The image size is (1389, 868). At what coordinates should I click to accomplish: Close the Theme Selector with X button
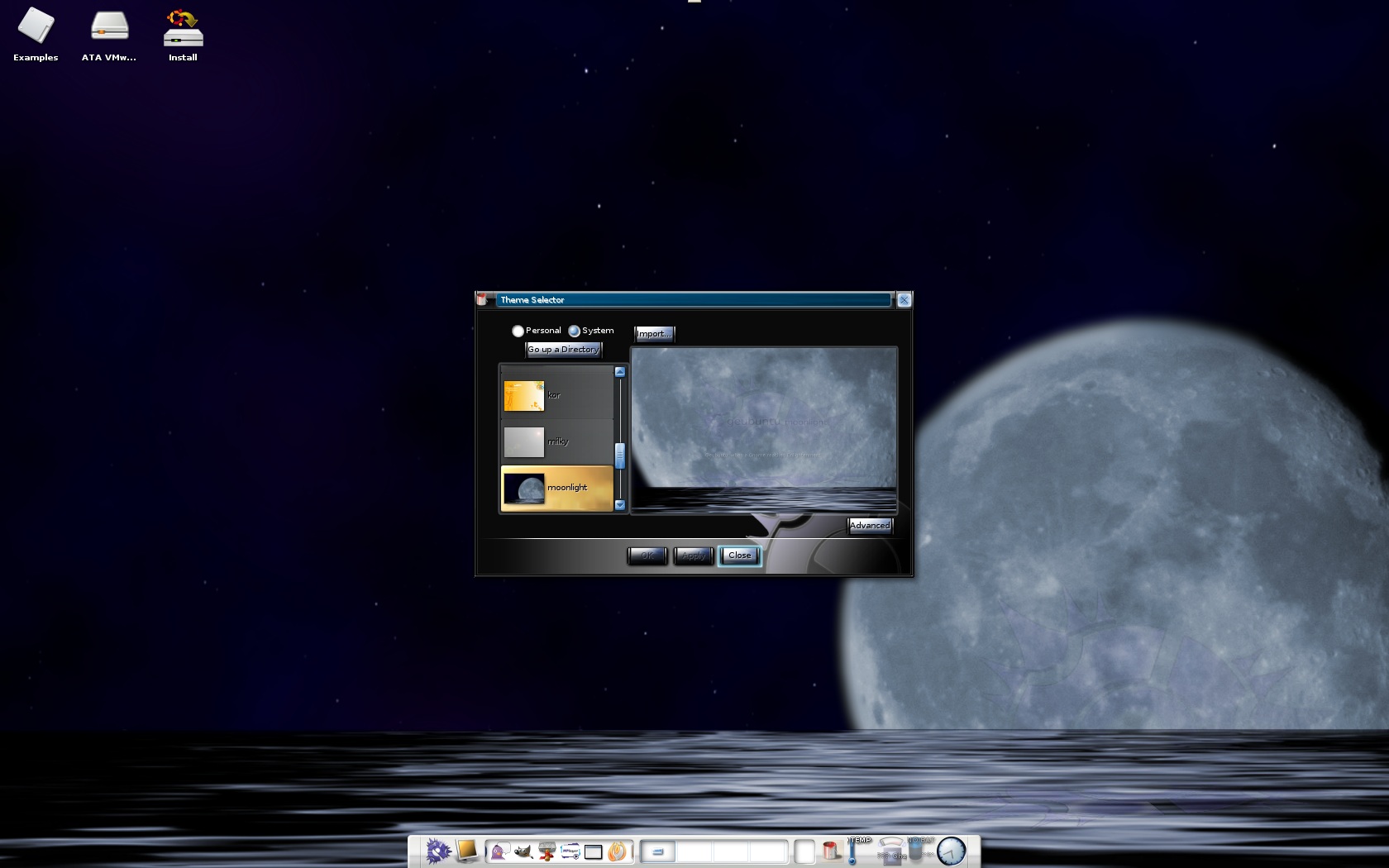(x=904, y=300)
